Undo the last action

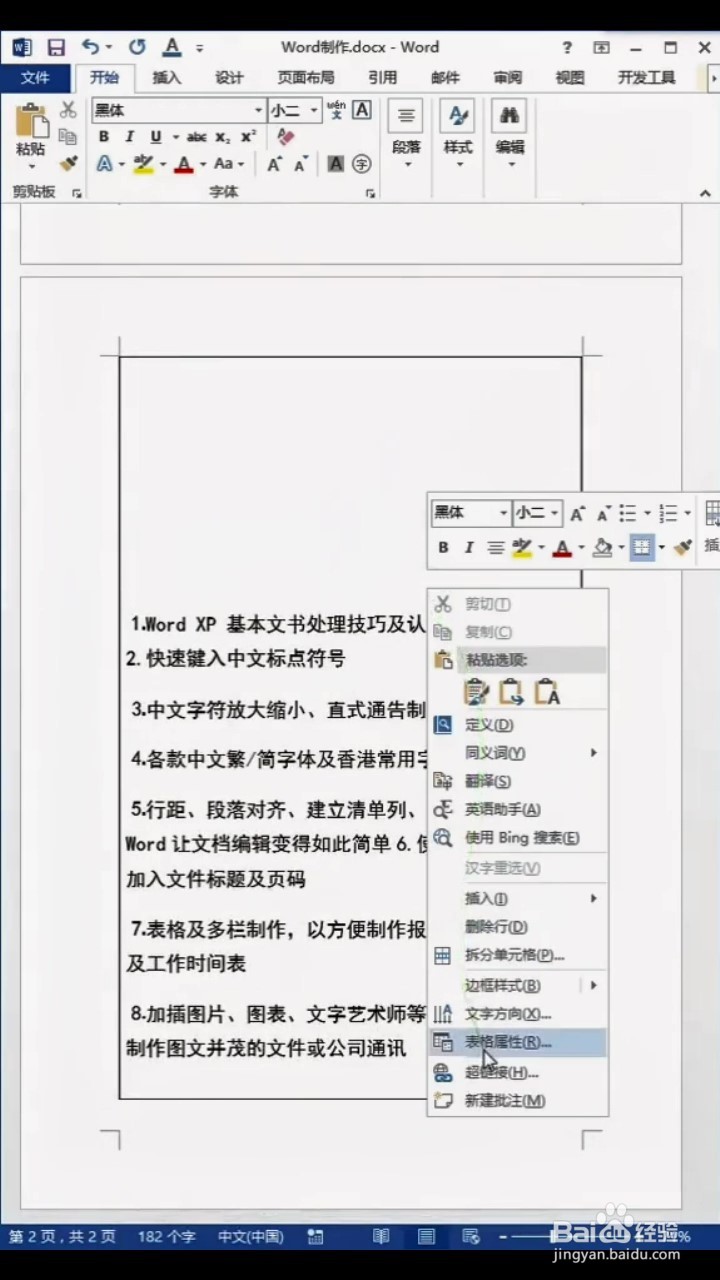tap(91, 47)
